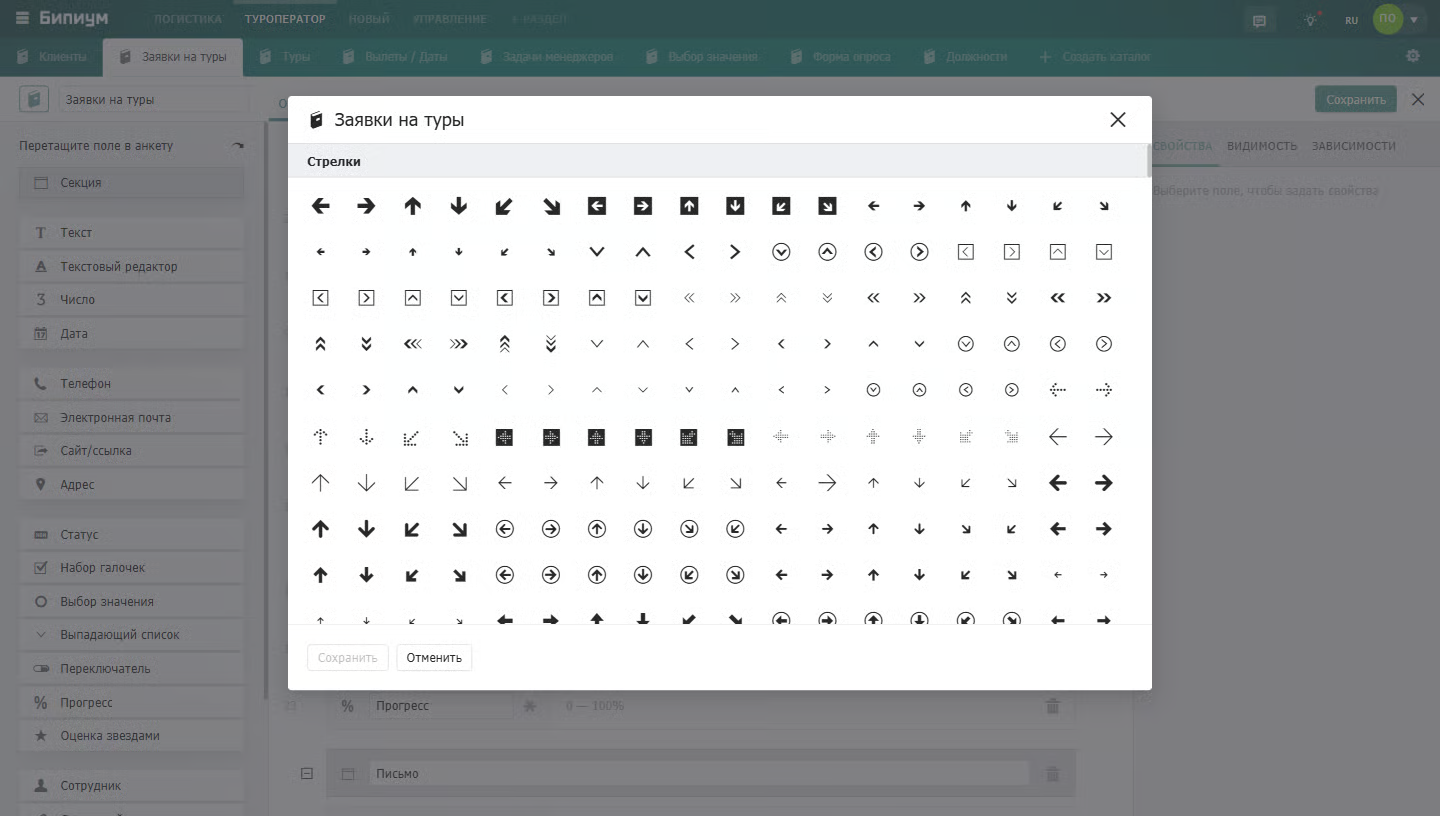
Task: Pick the dotted right arrow icon
Action: pos(1104,390)
